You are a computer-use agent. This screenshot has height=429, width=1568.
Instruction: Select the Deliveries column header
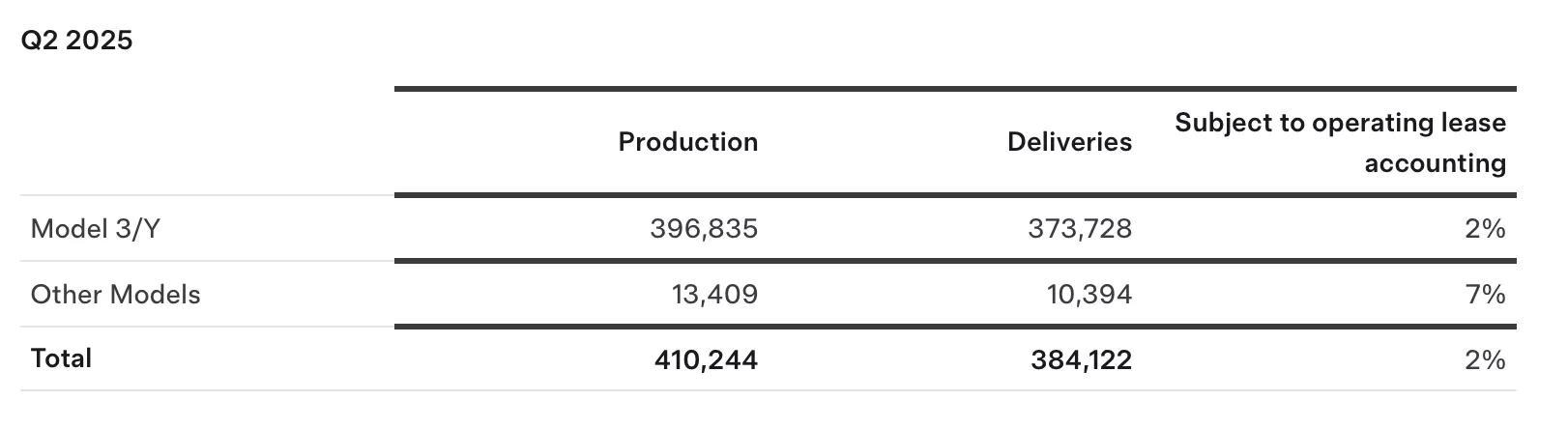pos(1068,142)
